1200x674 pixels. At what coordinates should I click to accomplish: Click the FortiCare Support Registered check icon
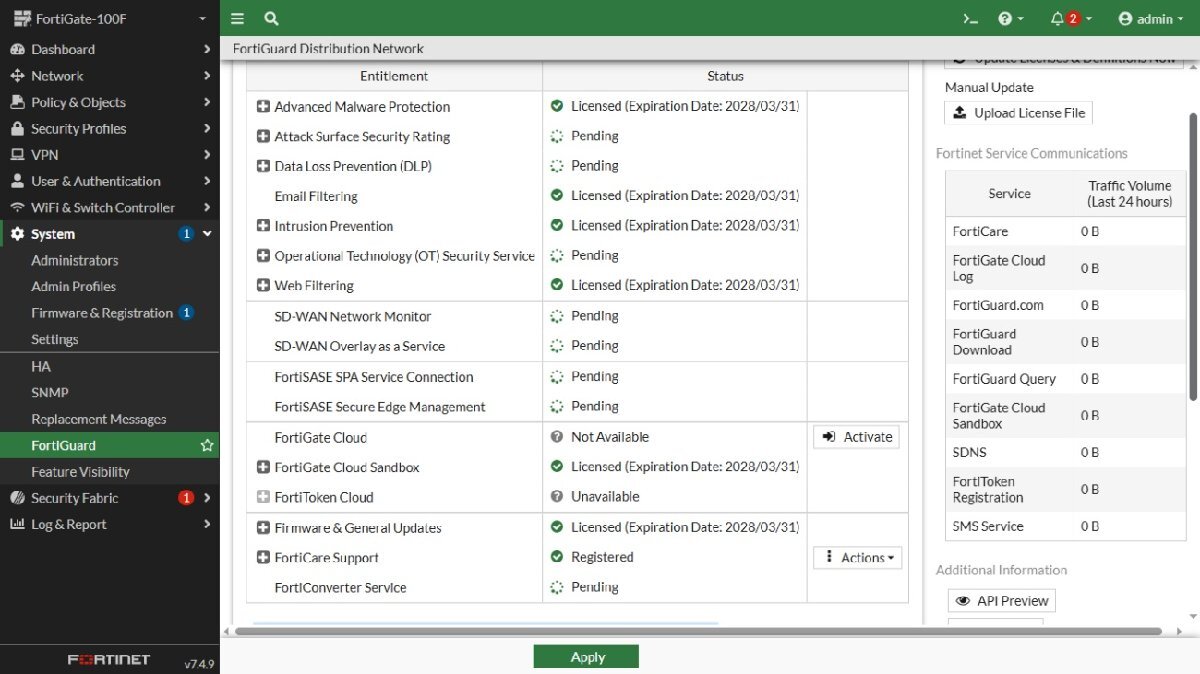(x=557, y=557)
